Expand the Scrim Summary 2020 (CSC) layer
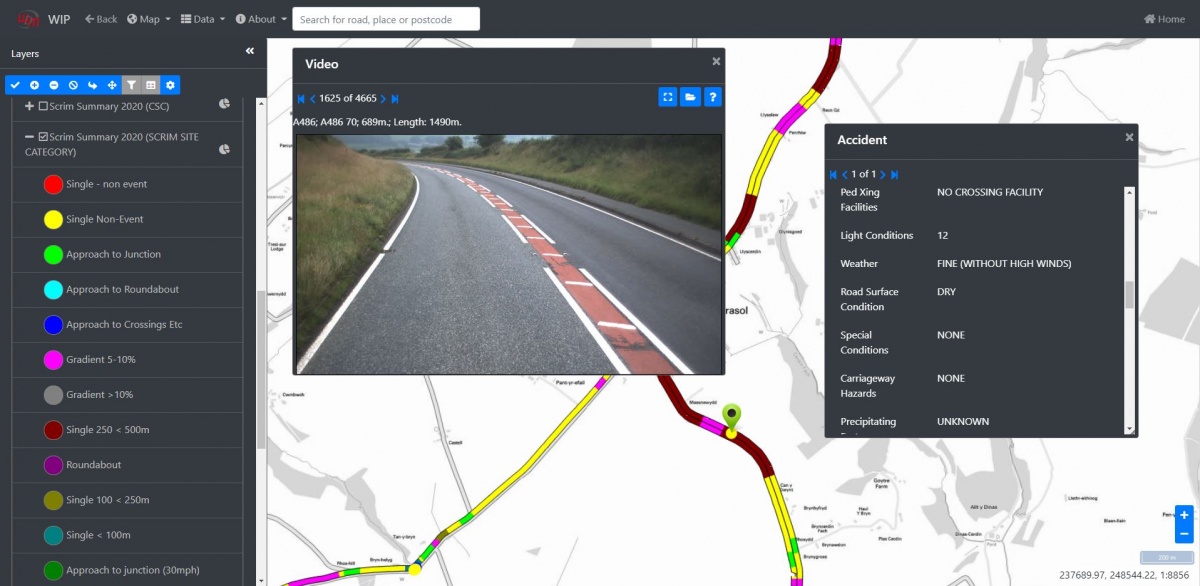This screenshot has width=1200, height=586. (30, 106)
